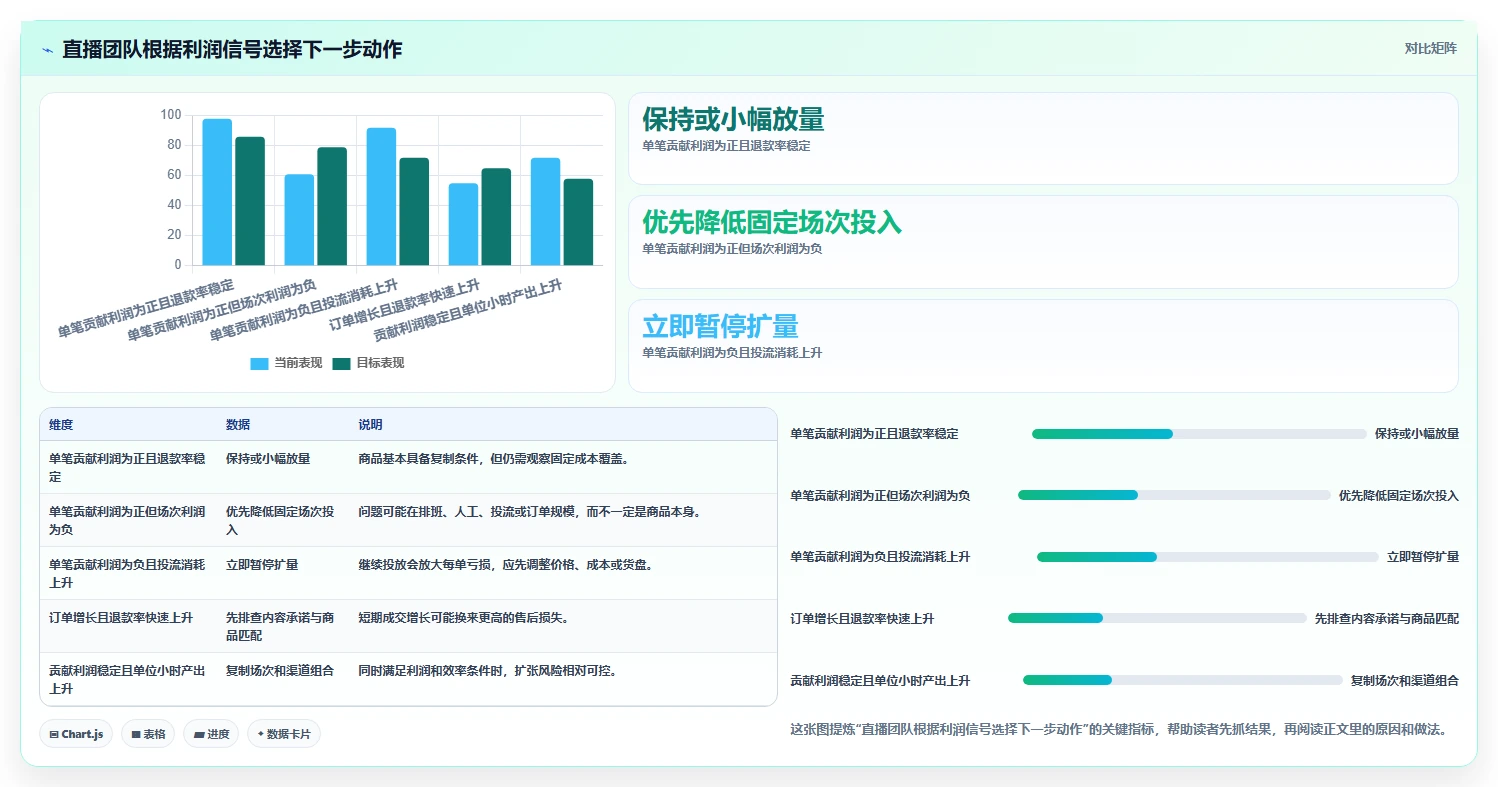Click progress bar for 单笔贡献利润为正但场次利润为负
This screenshot has height=787, width=1498.
1174,495
